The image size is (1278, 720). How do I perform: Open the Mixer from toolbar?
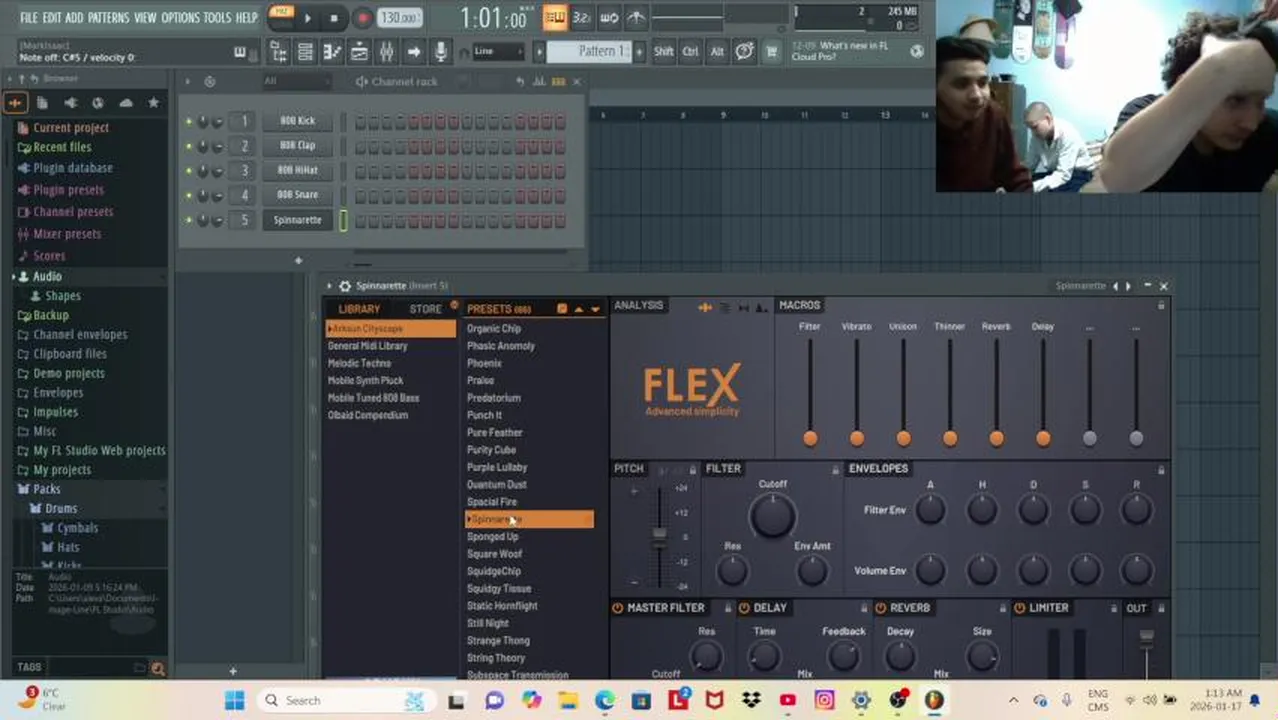pos(386,52)
